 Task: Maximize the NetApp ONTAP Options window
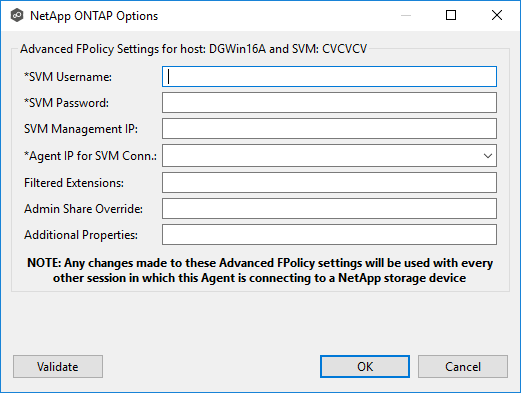point(451,15)
